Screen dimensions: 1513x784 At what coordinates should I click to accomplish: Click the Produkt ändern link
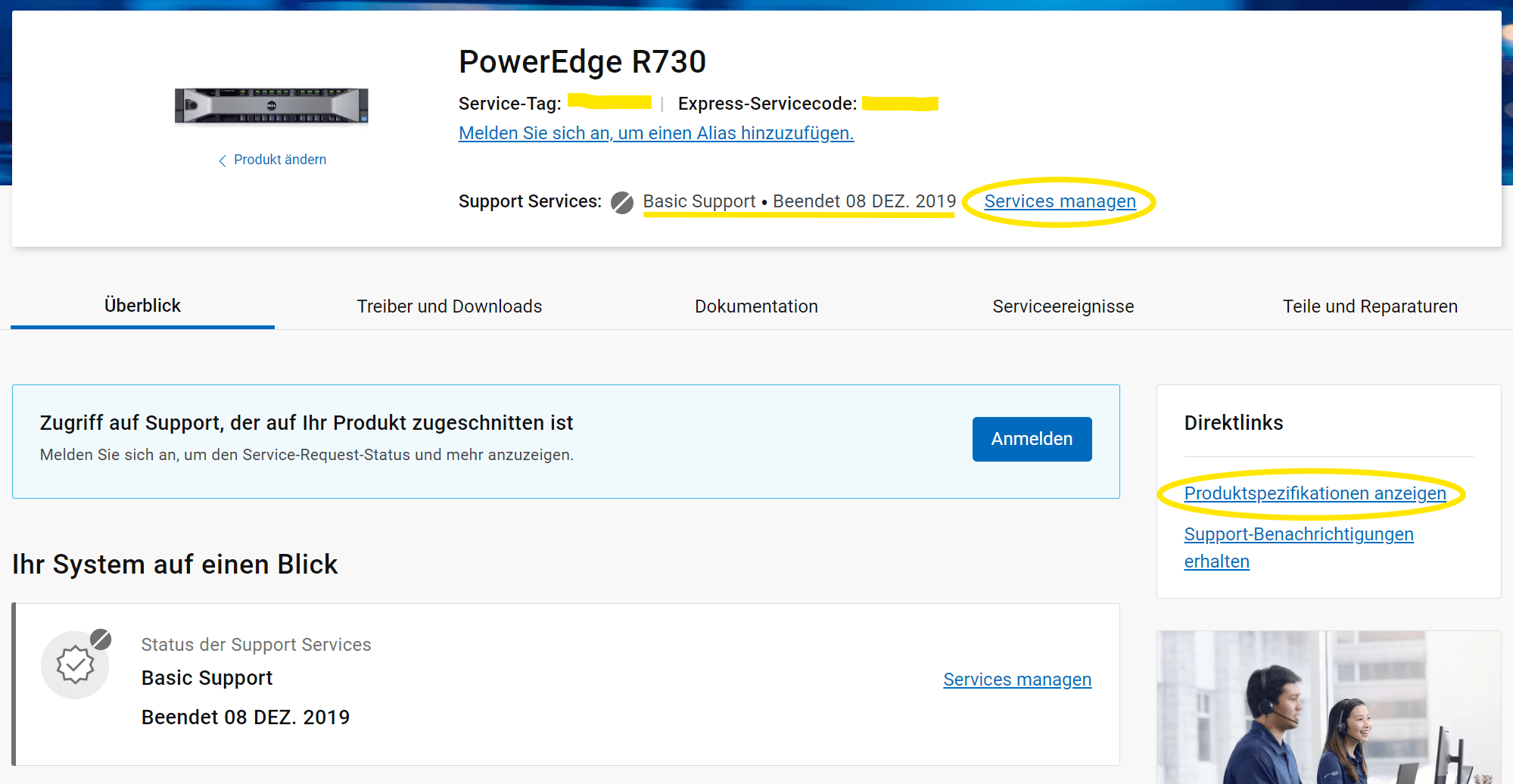pyautogui.click(x=279, y=160)
